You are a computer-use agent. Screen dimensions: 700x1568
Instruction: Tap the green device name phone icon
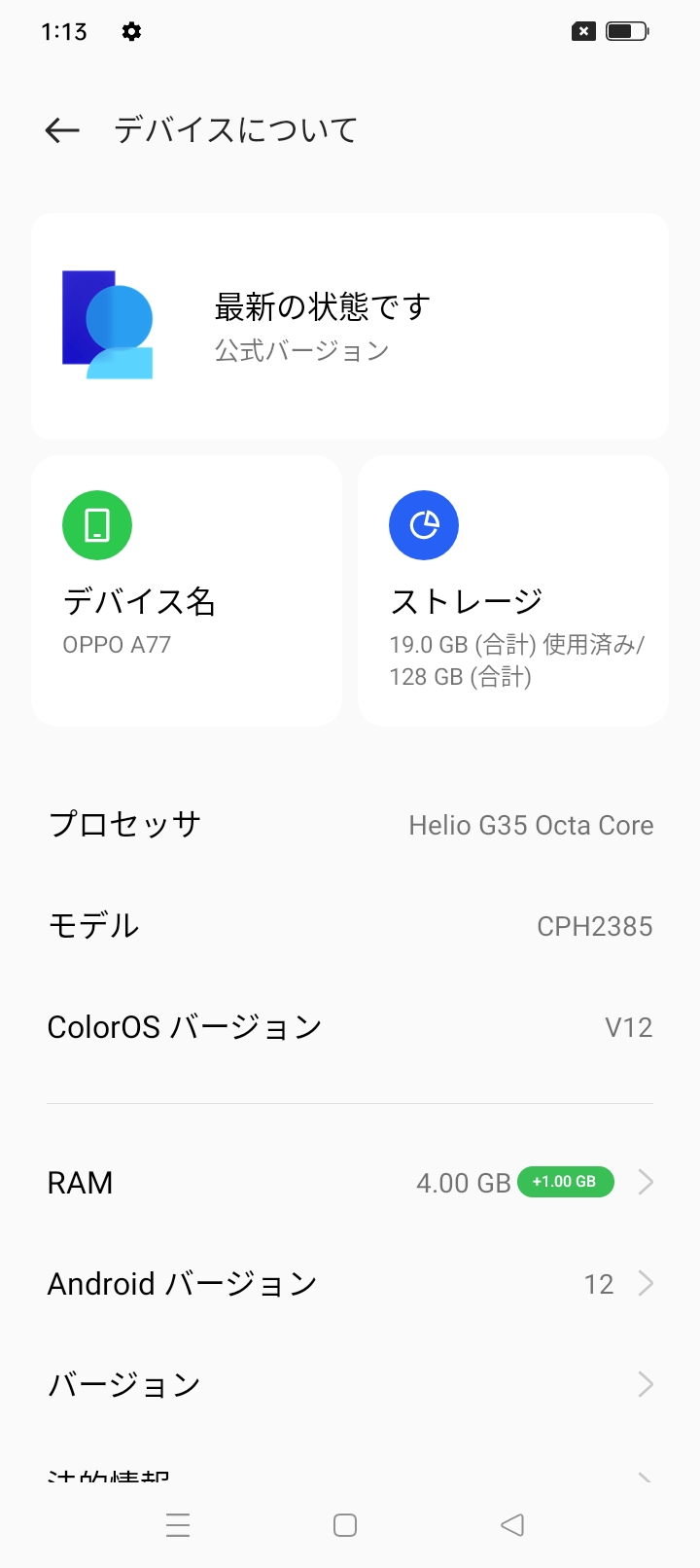pyautogui.click(x=97, y=525)
